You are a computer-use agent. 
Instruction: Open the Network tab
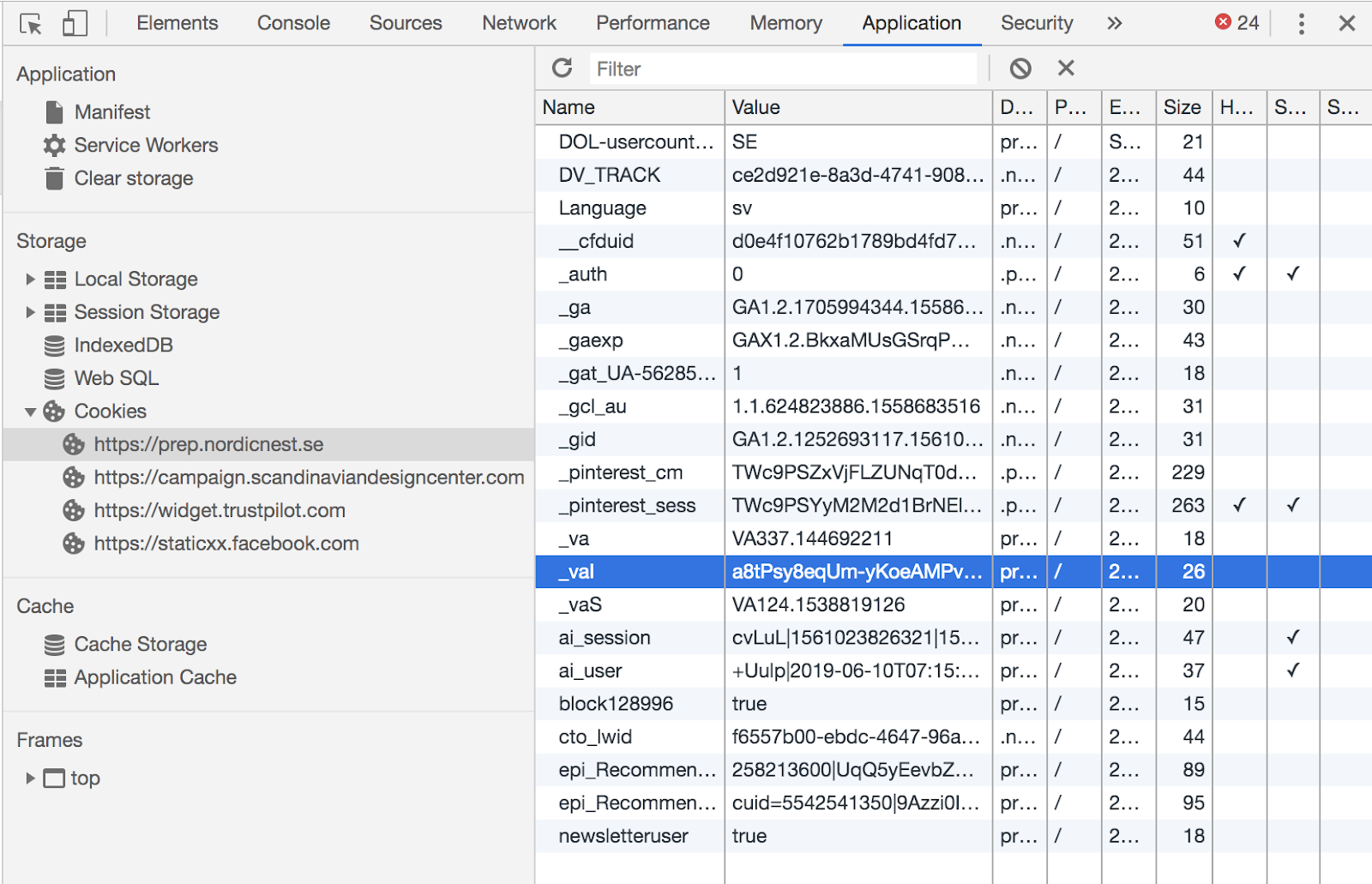(x=519, y=23)
